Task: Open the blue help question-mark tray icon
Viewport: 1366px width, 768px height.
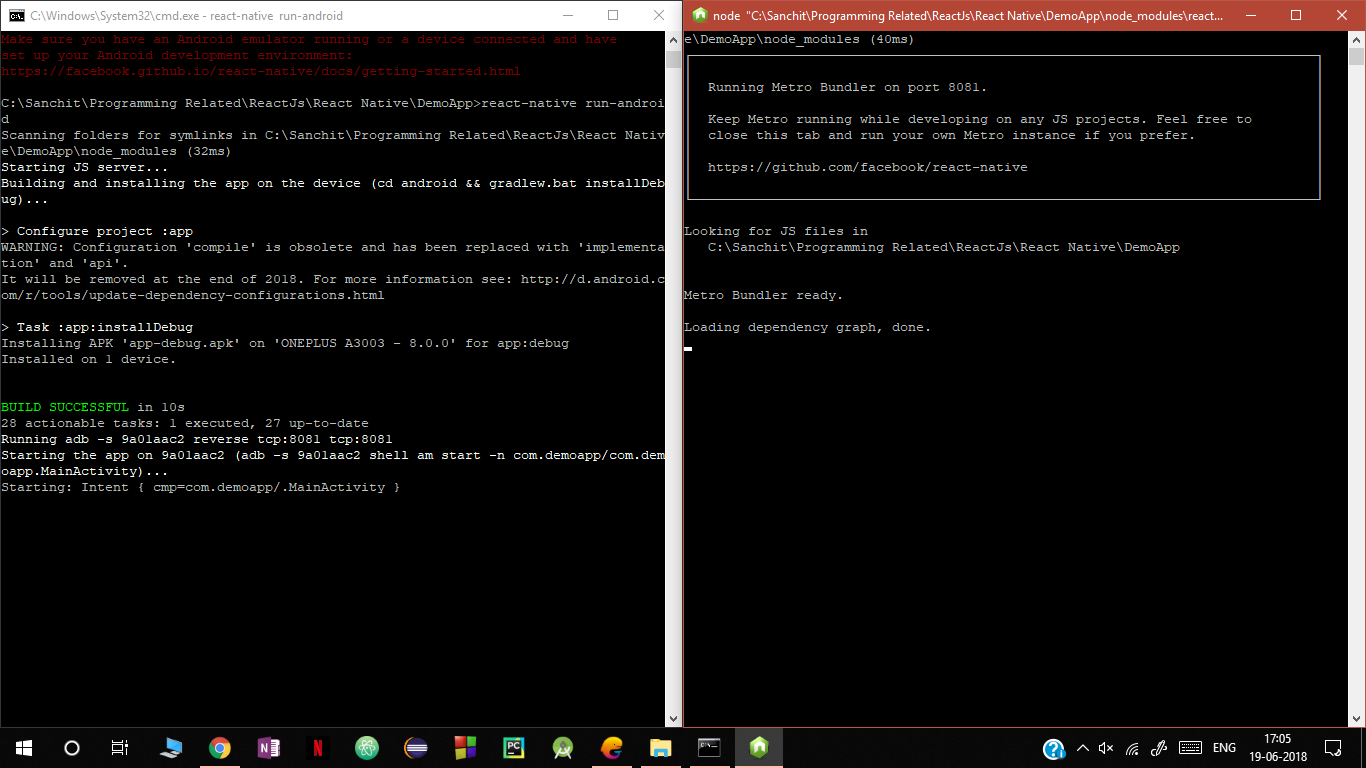Action: [1053, 748]
